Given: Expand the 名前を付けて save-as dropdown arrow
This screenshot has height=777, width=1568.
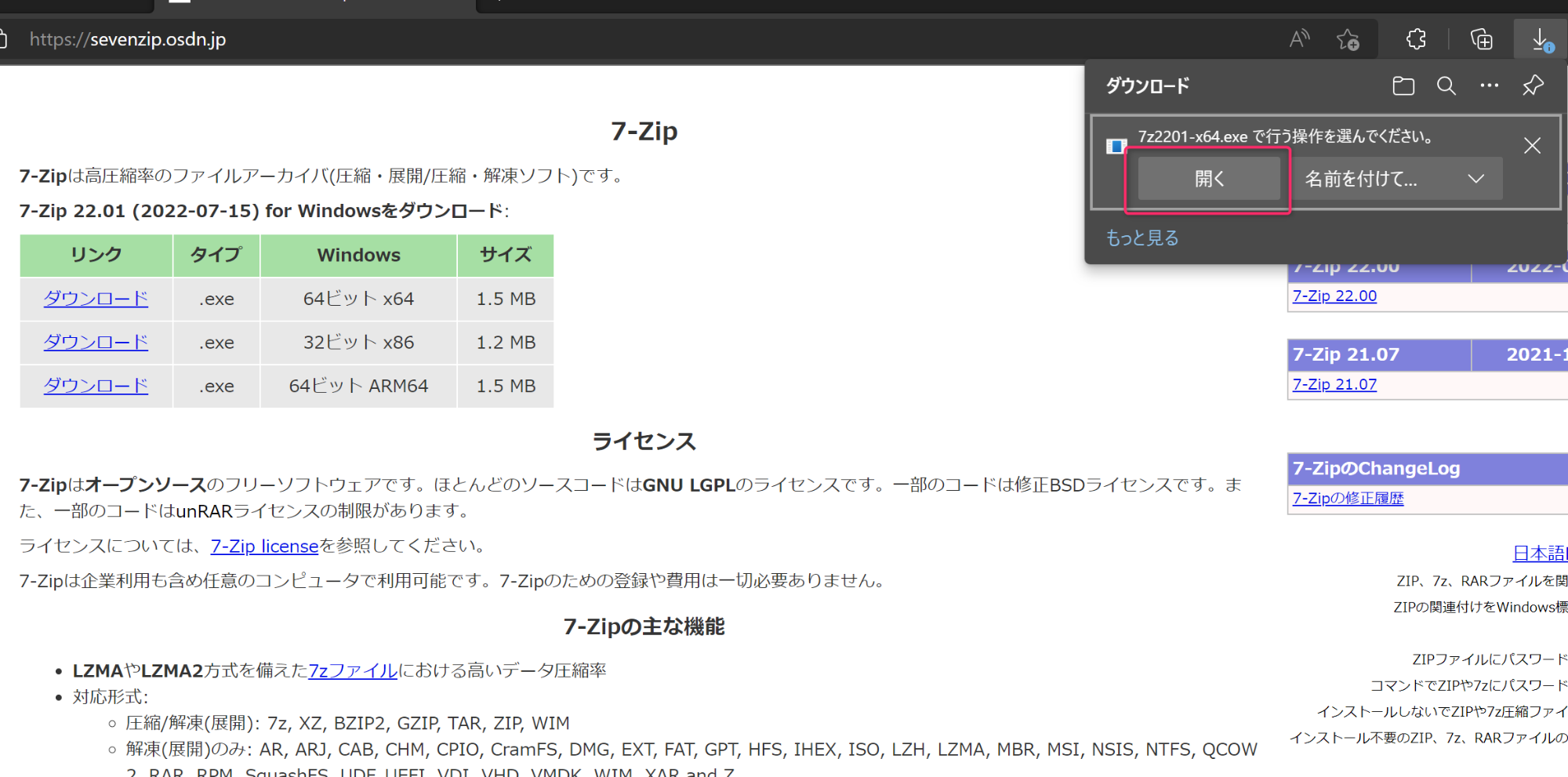Looking at the screenshot, I should click(1476, 179).
